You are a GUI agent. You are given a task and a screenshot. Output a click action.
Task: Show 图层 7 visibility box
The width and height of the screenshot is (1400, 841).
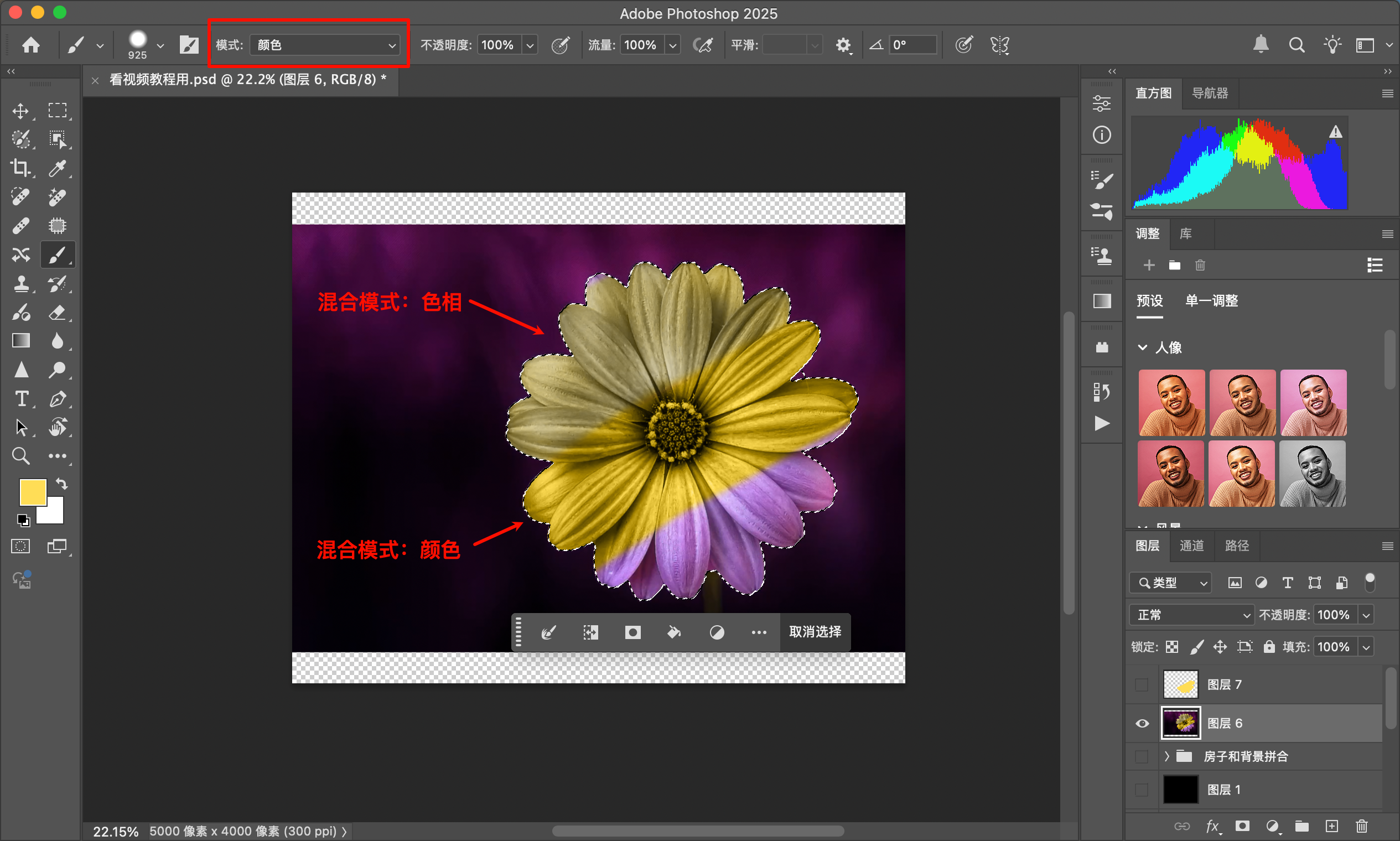click(1142, 684)
